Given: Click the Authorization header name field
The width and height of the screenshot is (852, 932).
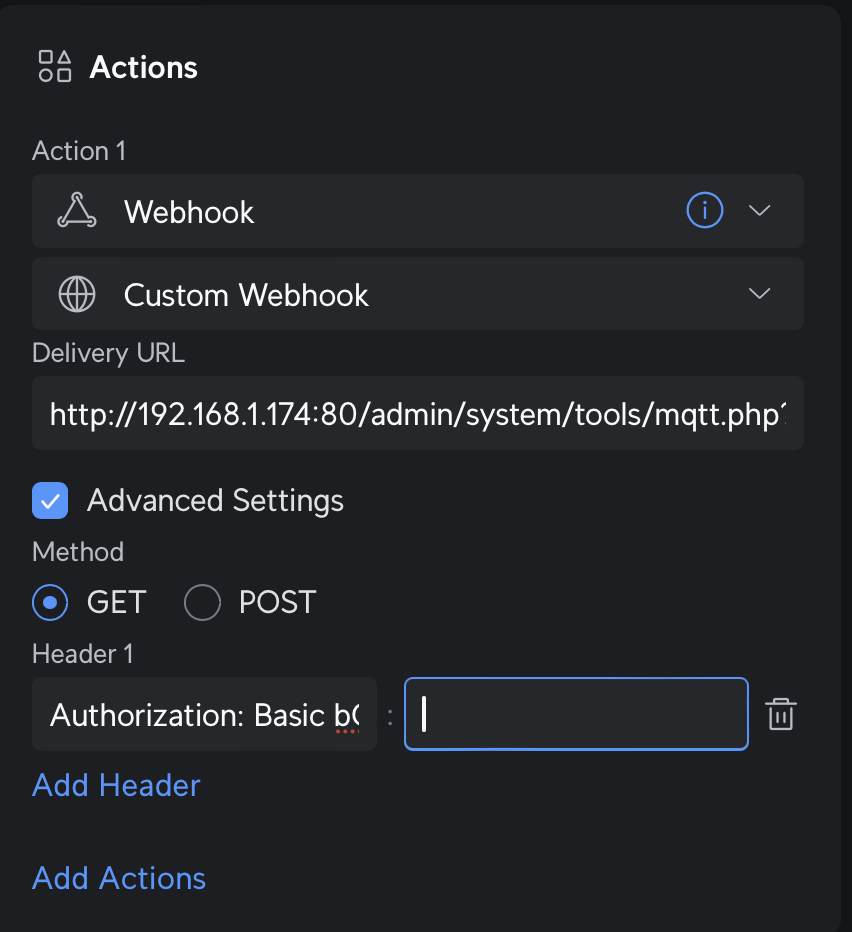Looking at the screenshot, I should (x=204, y=715).
